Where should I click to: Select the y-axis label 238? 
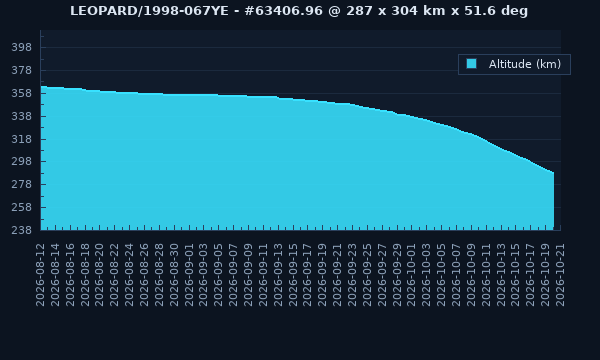[x=21, y=230]
